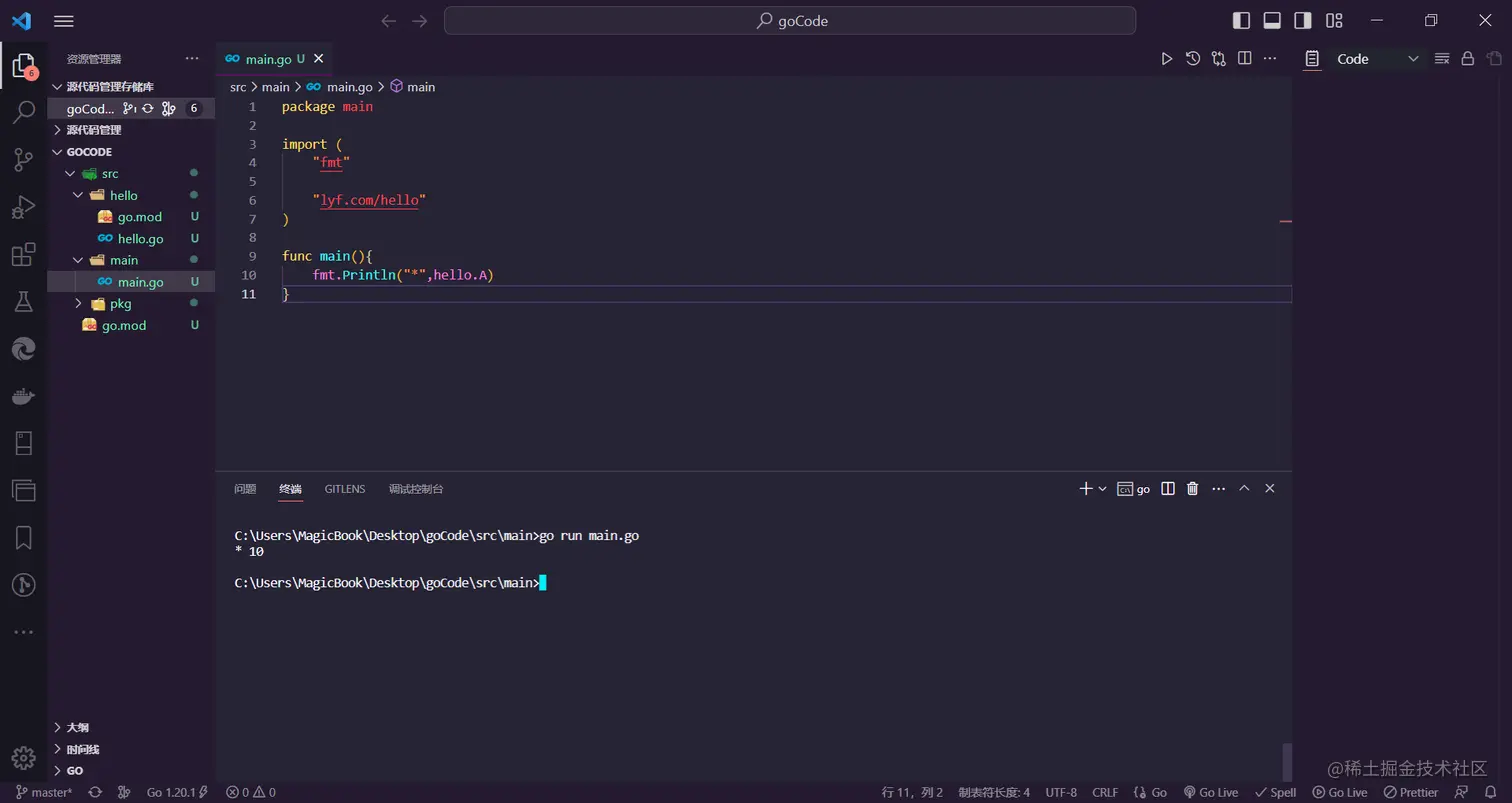Viewport: 1512px width, 803px height.
Task: Switch to the 调试控制台 panel tab
Action: pyautogui.click(x=416, y=489)
